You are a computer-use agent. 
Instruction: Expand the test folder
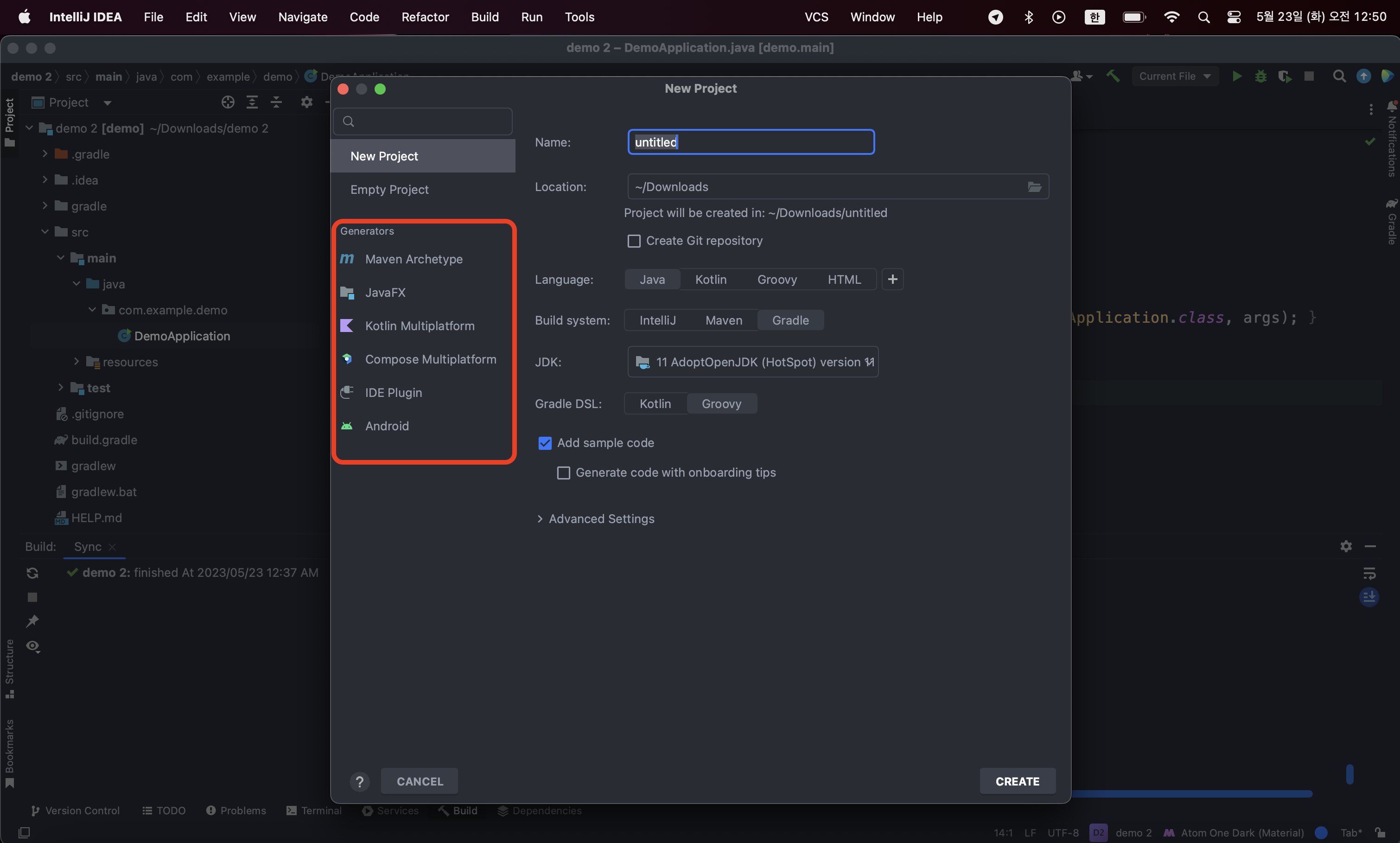click(x=60, y=387)
